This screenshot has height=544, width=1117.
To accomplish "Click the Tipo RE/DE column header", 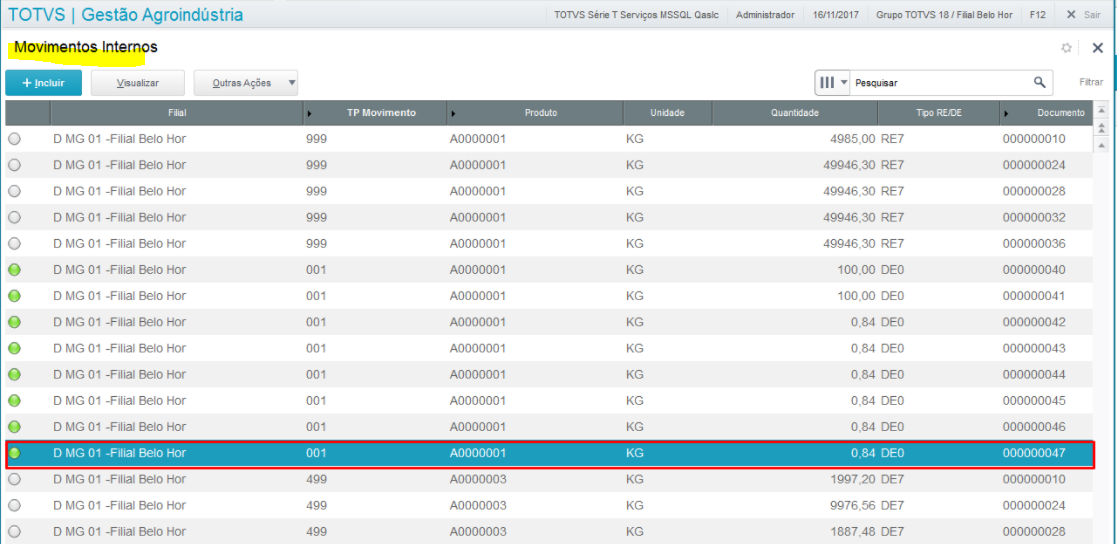I will [938, 113].
